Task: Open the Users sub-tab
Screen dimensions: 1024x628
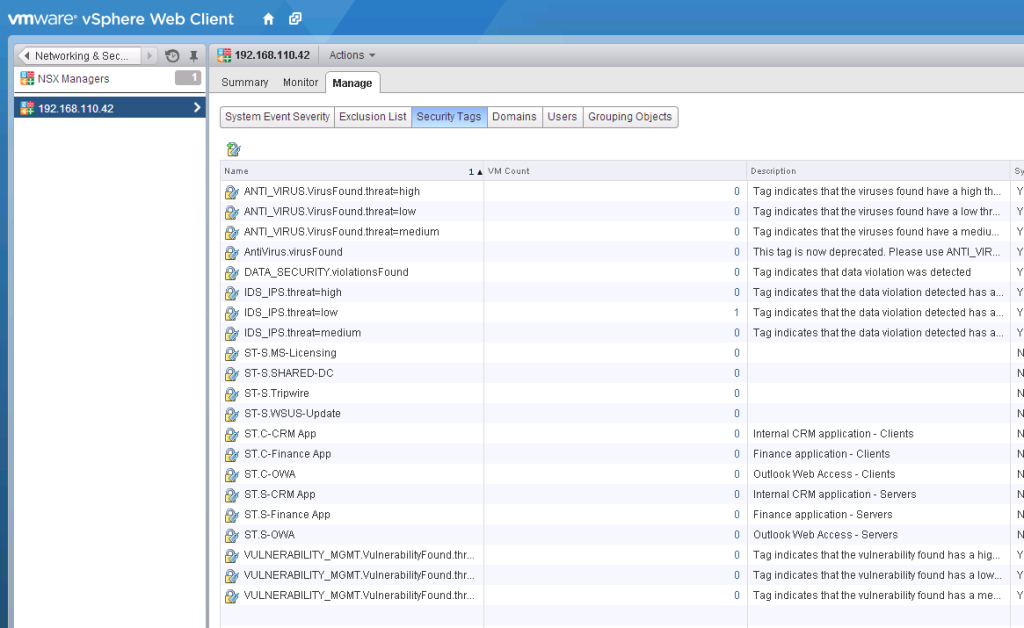Action: [x=562, y=117]
